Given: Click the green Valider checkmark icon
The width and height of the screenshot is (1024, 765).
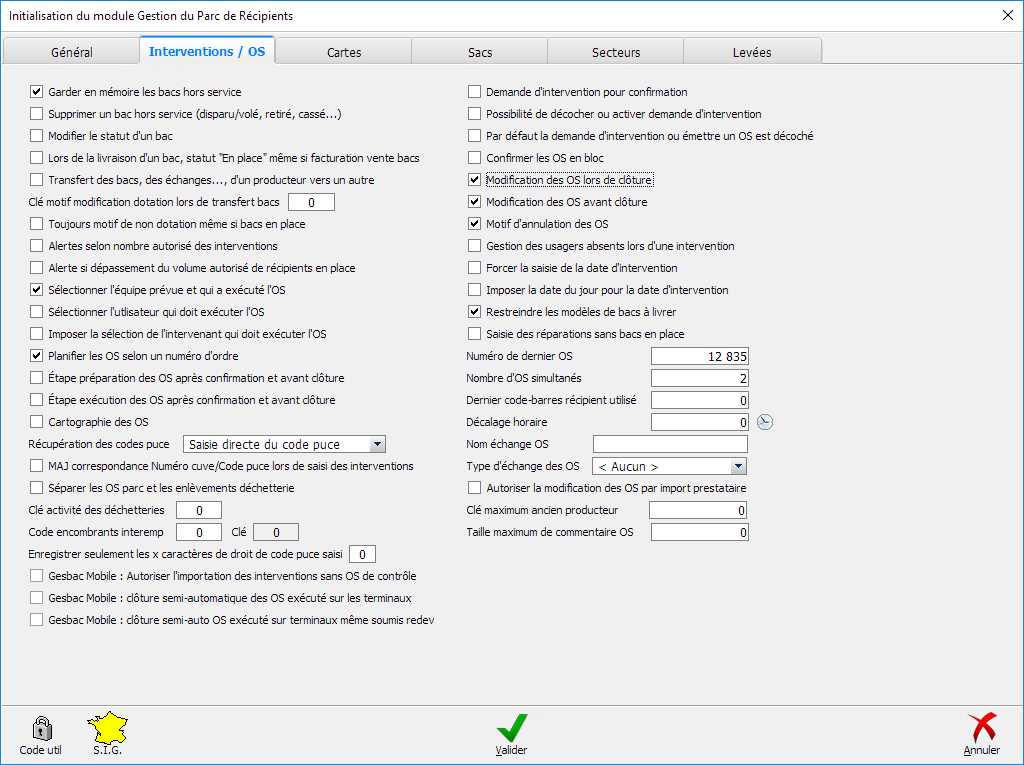Looking at the screenshot, I should [x=511, y=728].
